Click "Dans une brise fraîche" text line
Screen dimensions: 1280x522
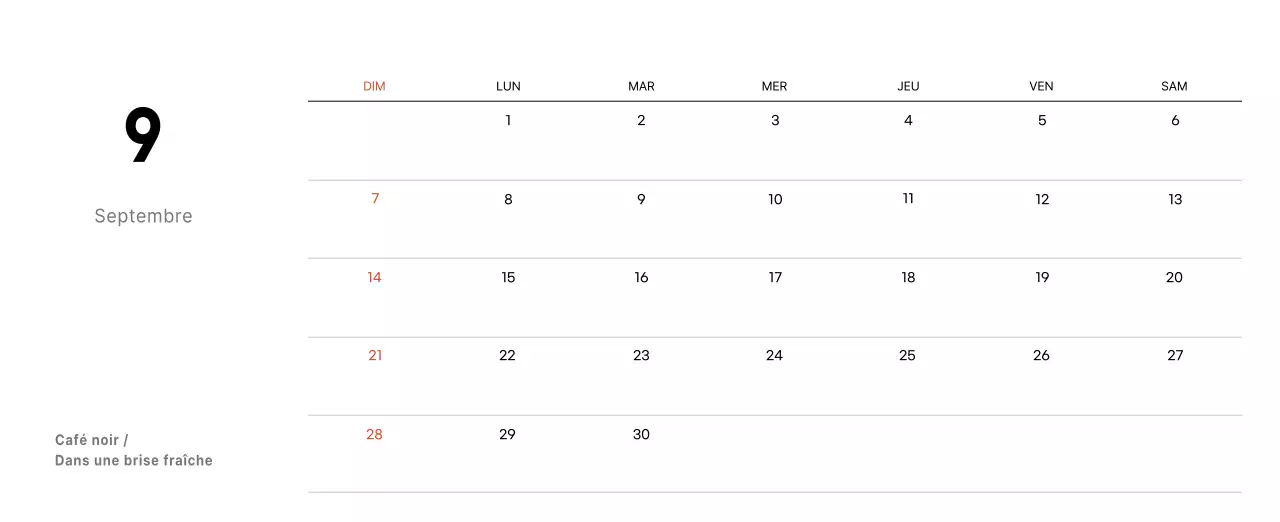pyautogui.click(x=134, y=461)
